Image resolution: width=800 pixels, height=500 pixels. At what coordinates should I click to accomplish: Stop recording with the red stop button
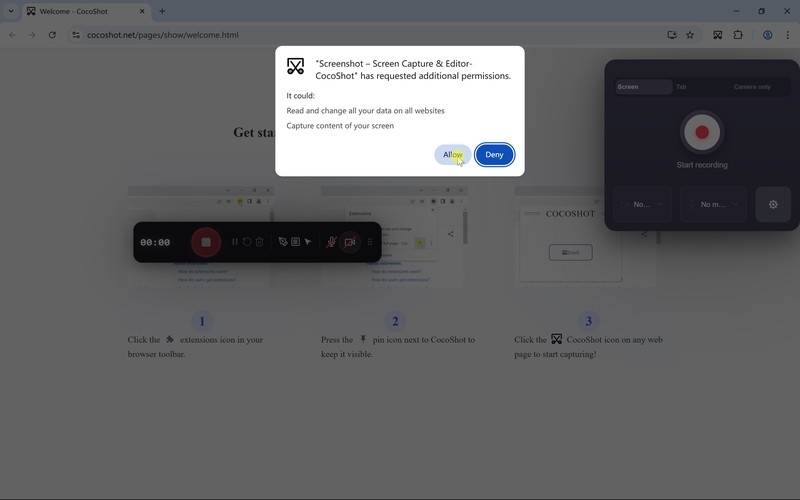pyautogui.click(x=206, y=242)
